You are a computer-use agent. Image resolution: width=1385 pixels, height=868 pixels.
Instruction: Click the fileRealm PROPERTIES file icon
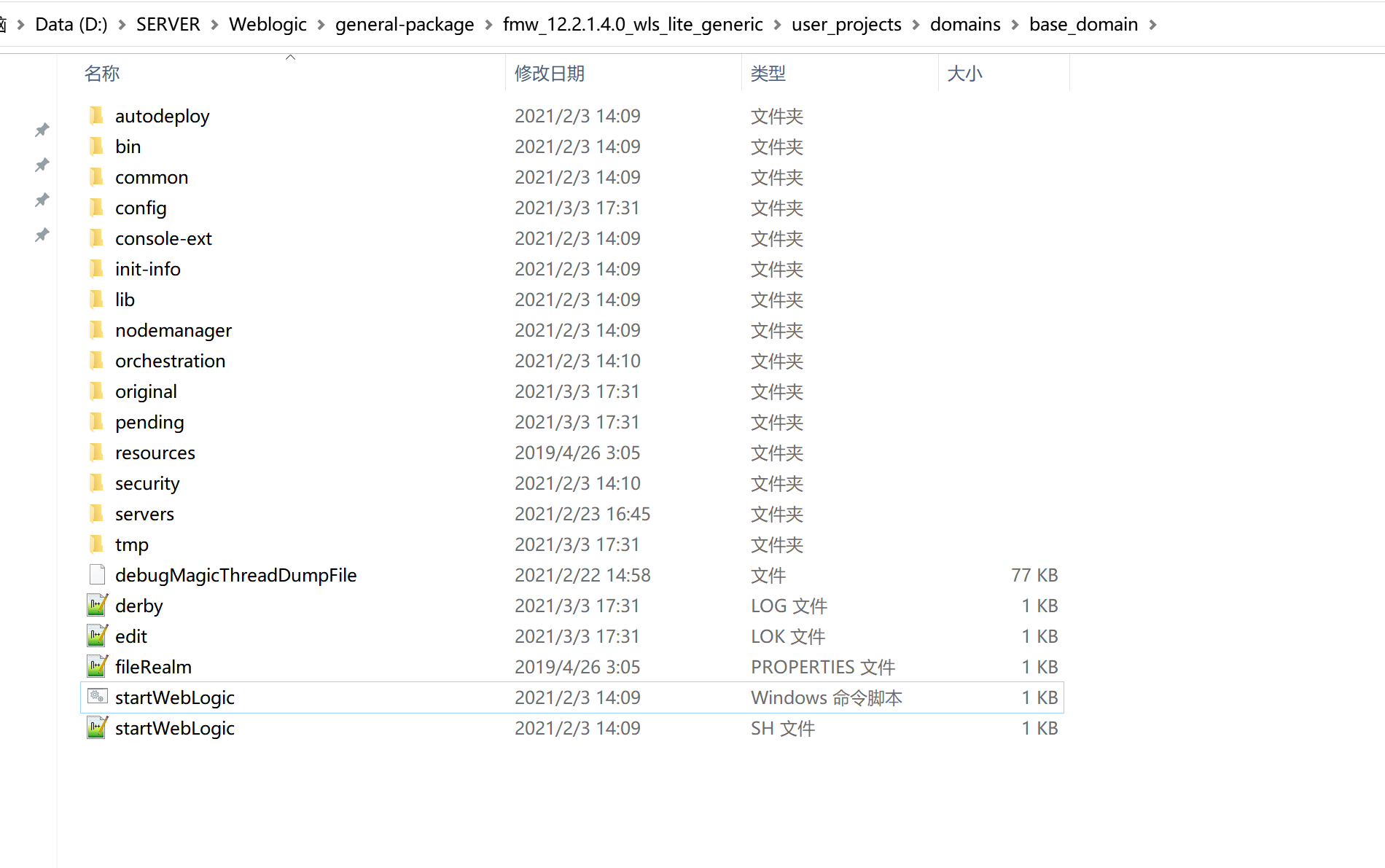97,665
